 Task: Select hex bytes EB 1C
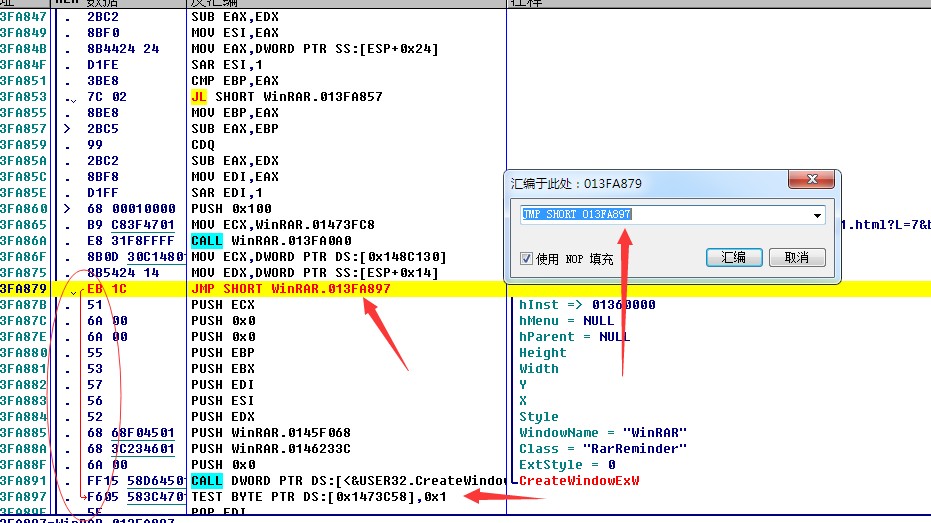[107, 289]
